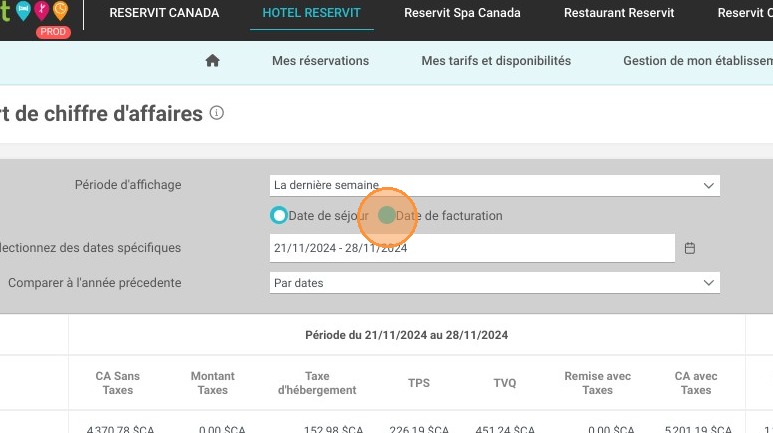Click the Remise avec Taxes column header

point(597,383)
